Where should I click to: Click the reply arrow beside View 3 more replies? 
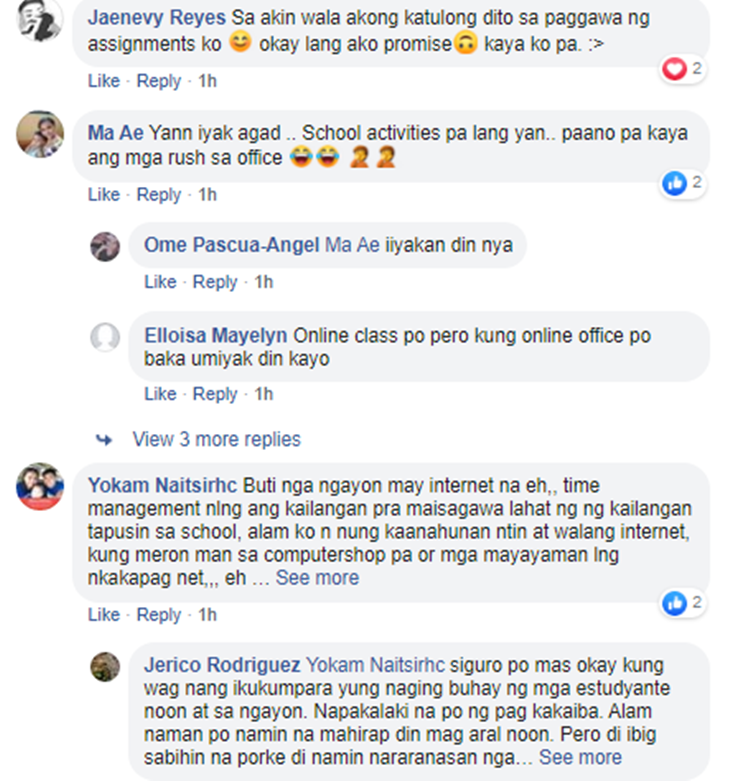[104, 440]
